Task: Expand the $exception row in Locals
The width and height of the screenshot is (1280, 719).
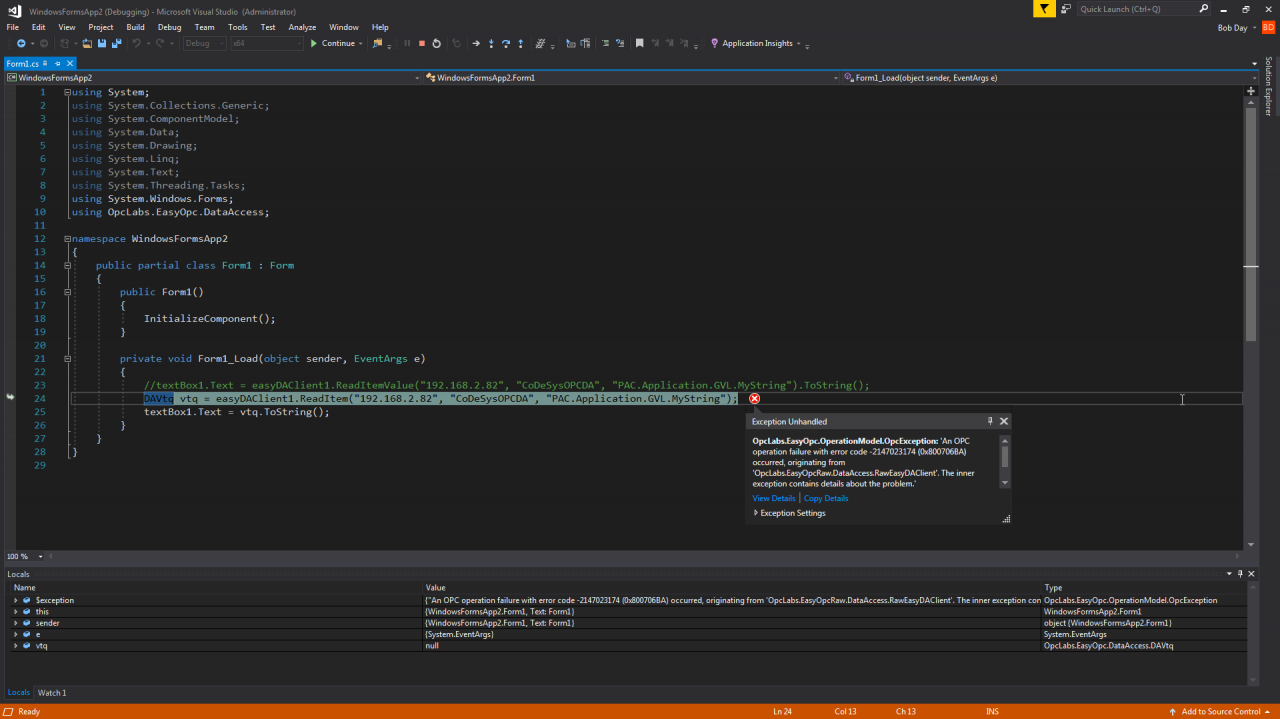Action: [x=15, y=601]
